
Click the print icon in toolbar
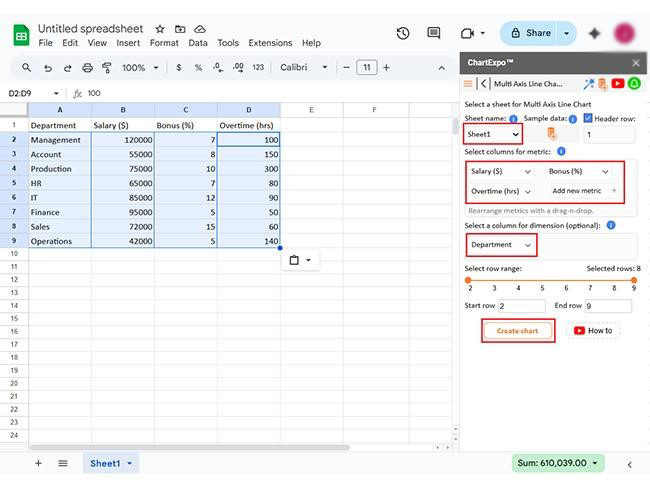pyautogui.click(x=87, y=68)
